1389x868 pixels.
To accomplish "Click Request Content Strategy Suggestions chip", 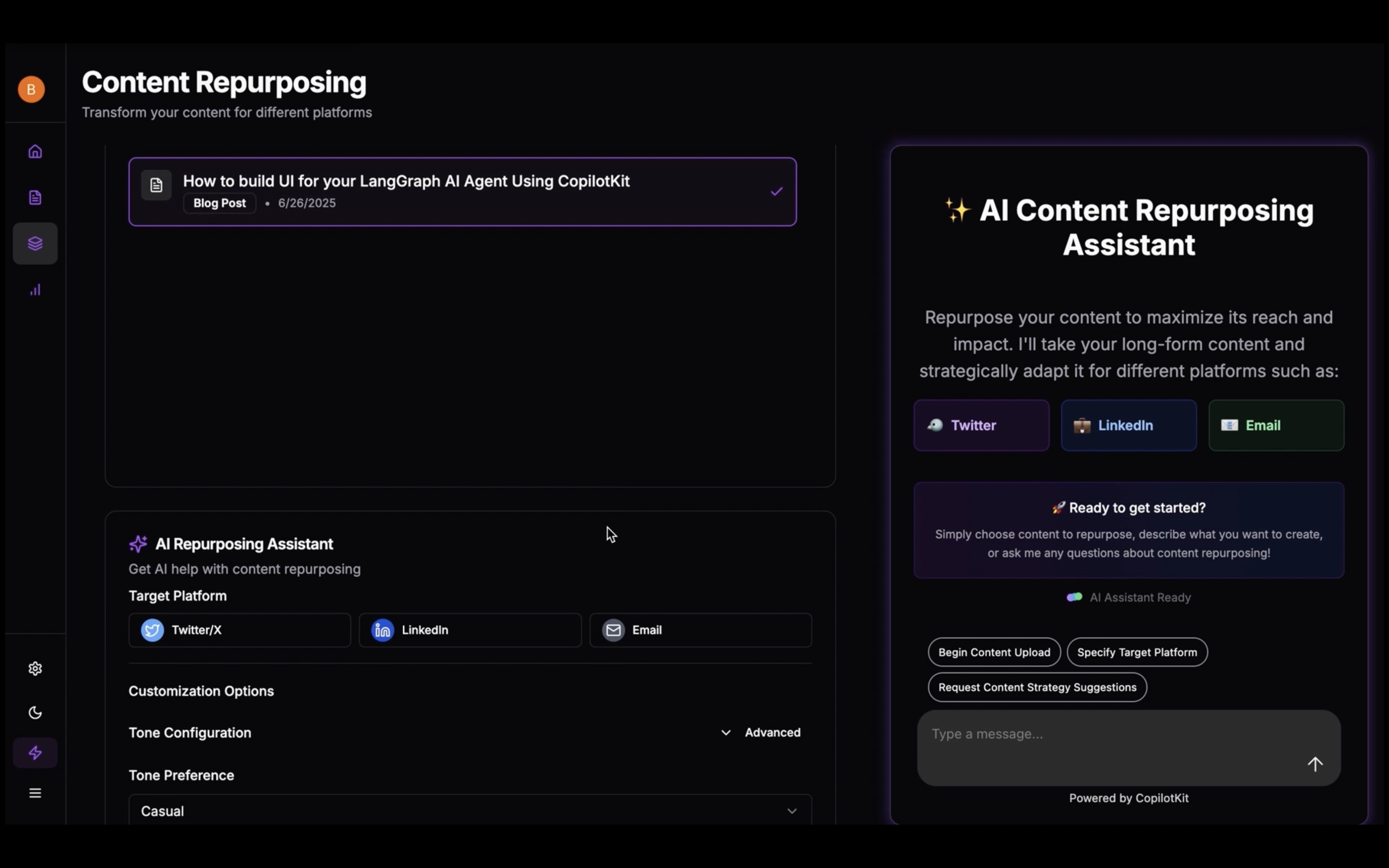I will pyautogui.click(x=1036, y=687).
